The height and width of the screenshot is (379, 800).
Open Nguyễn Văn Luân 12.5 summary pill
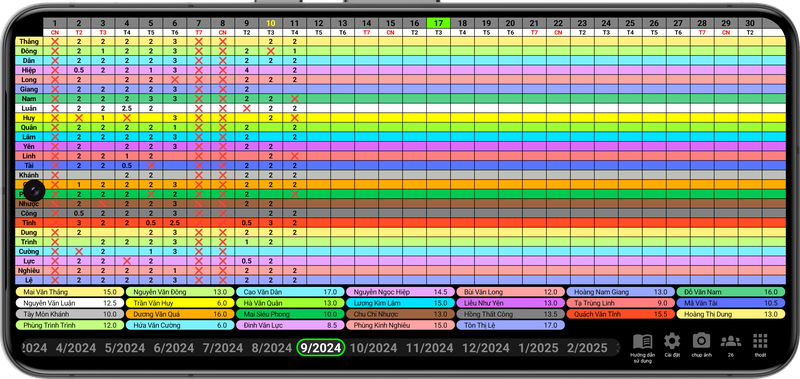tap(69, 303)
